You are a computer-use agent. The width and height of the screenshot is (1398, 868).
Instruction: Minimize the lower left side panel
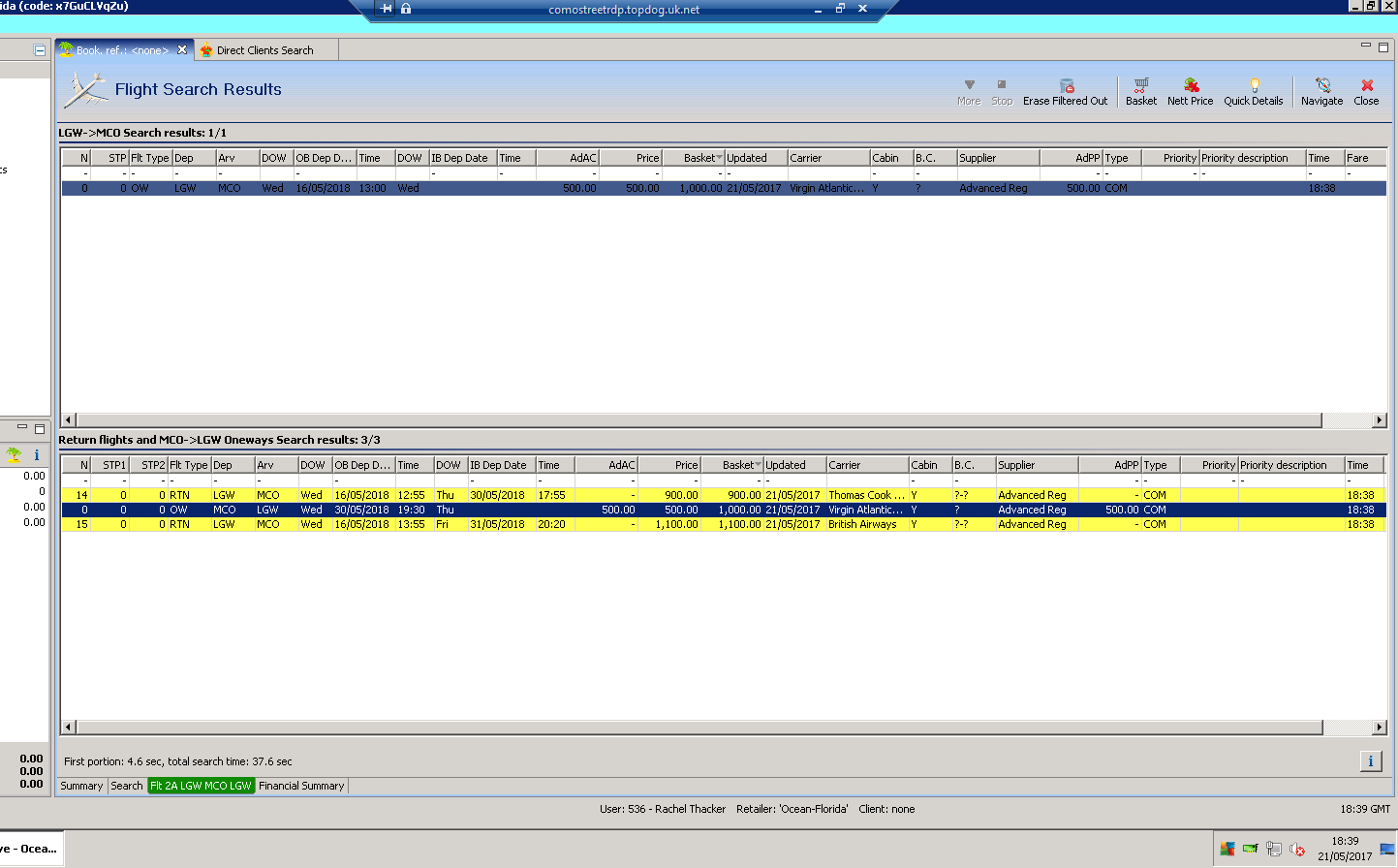click(22, 427)
